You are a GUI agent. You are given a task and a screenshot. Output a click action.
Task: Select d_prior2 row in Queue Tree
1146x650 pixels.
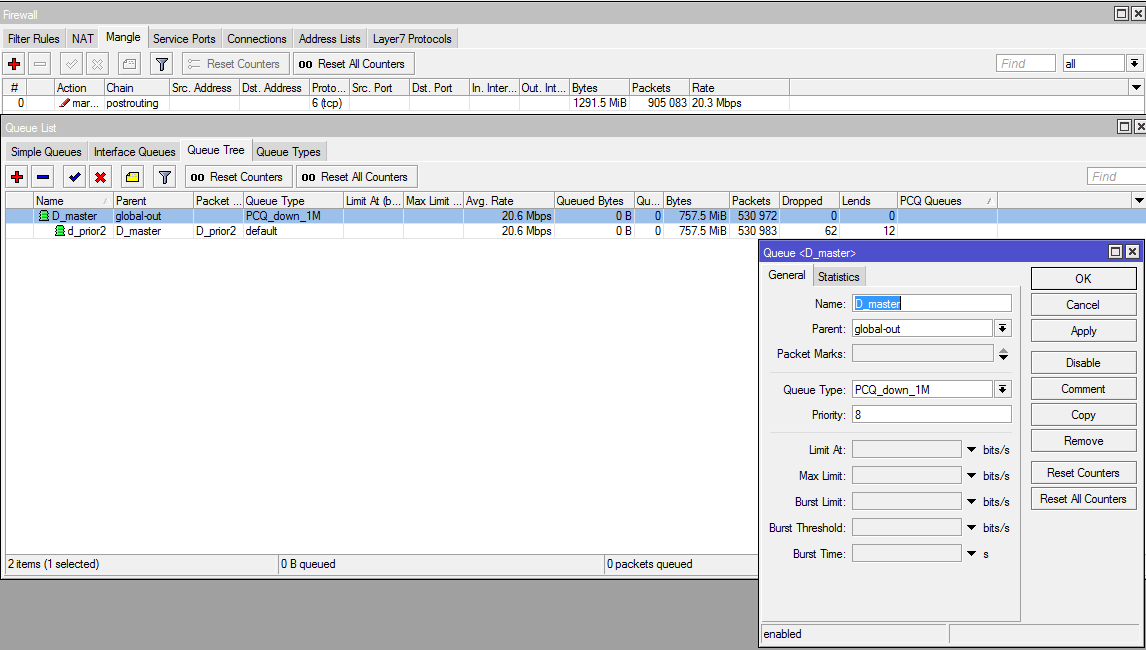(501, 231)
